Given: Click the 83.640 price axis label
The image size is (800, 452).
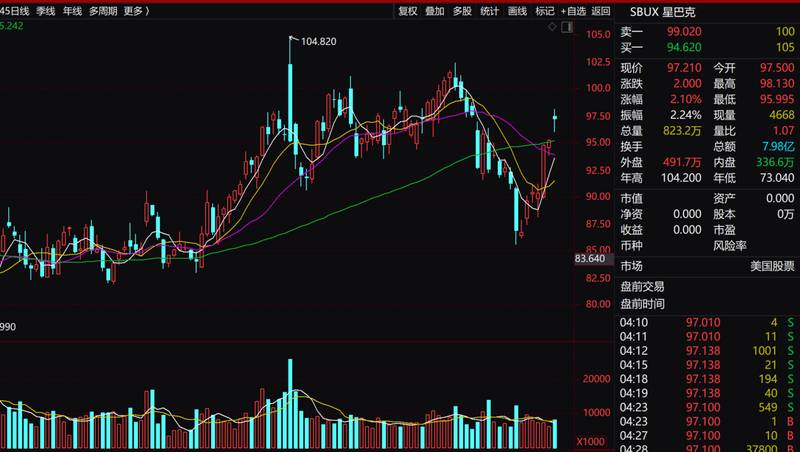Looking at the screenshot, I should (x=590, y=259).
